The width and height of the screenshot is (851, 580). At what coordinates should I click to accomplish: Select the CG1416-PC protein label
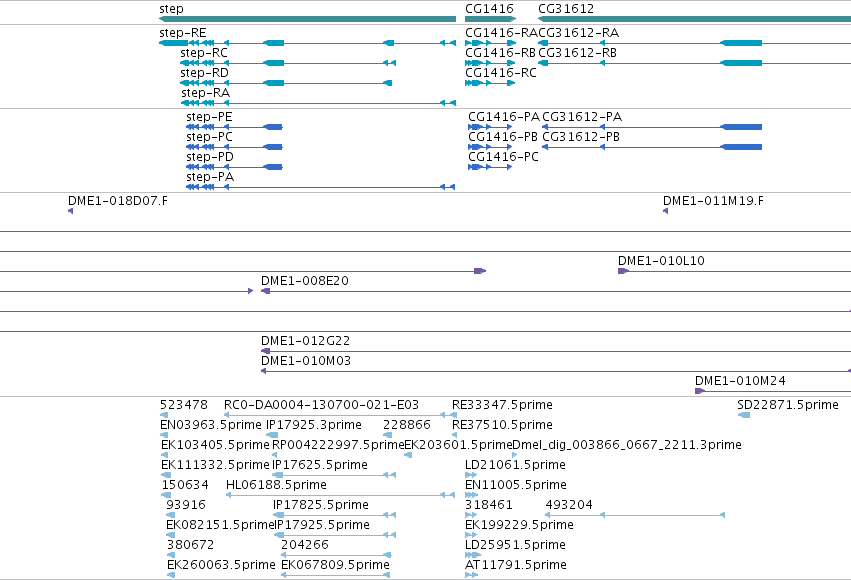503,157
